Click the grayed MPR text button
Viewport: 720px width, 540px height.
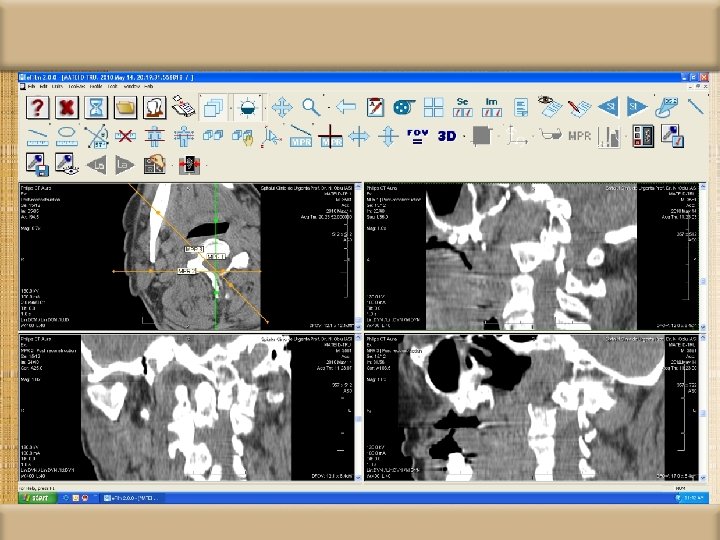579,136
